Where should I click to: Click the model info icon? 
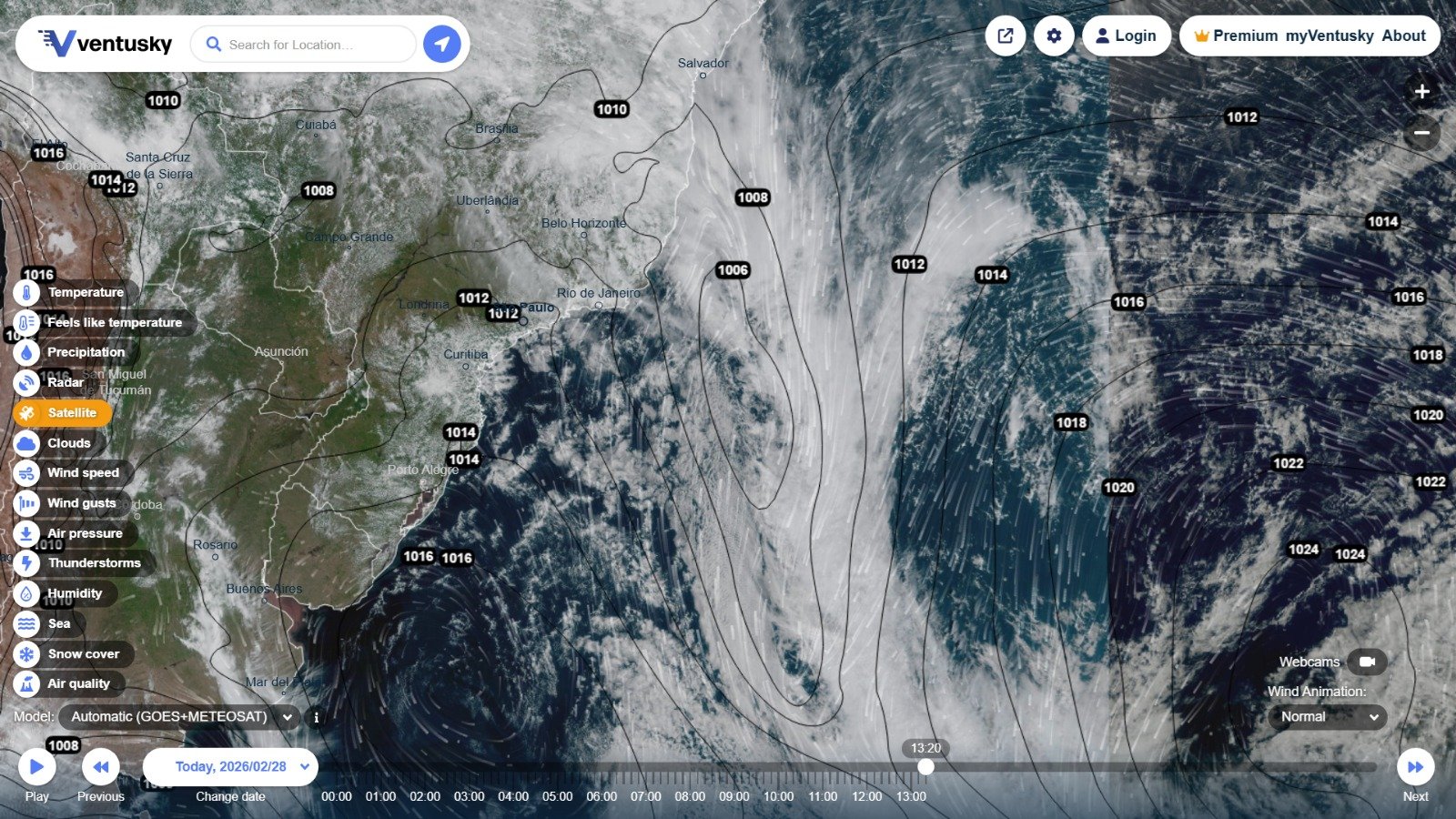coord(317,717)
